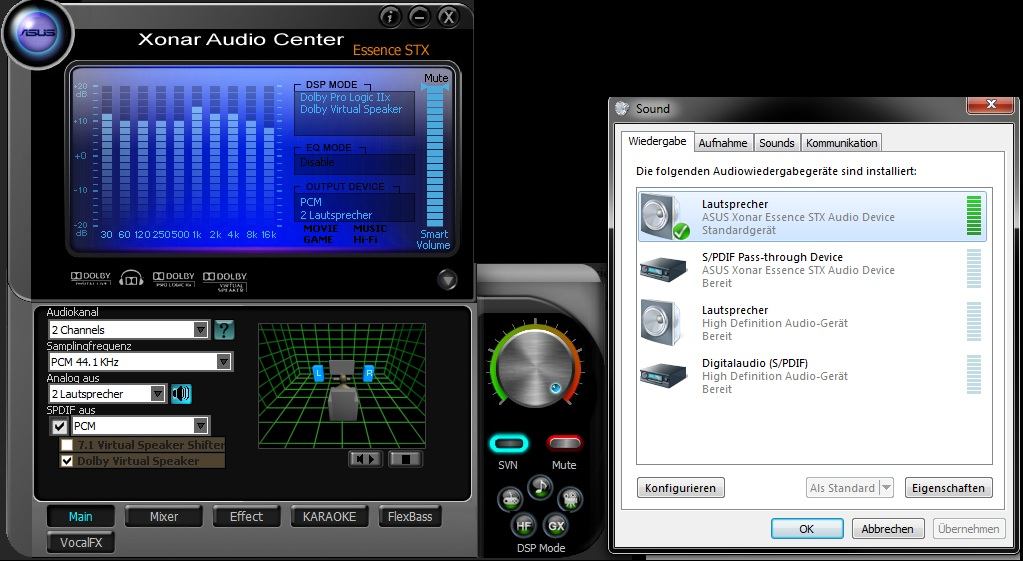Toggle the red Mute button

pos(564,444)
